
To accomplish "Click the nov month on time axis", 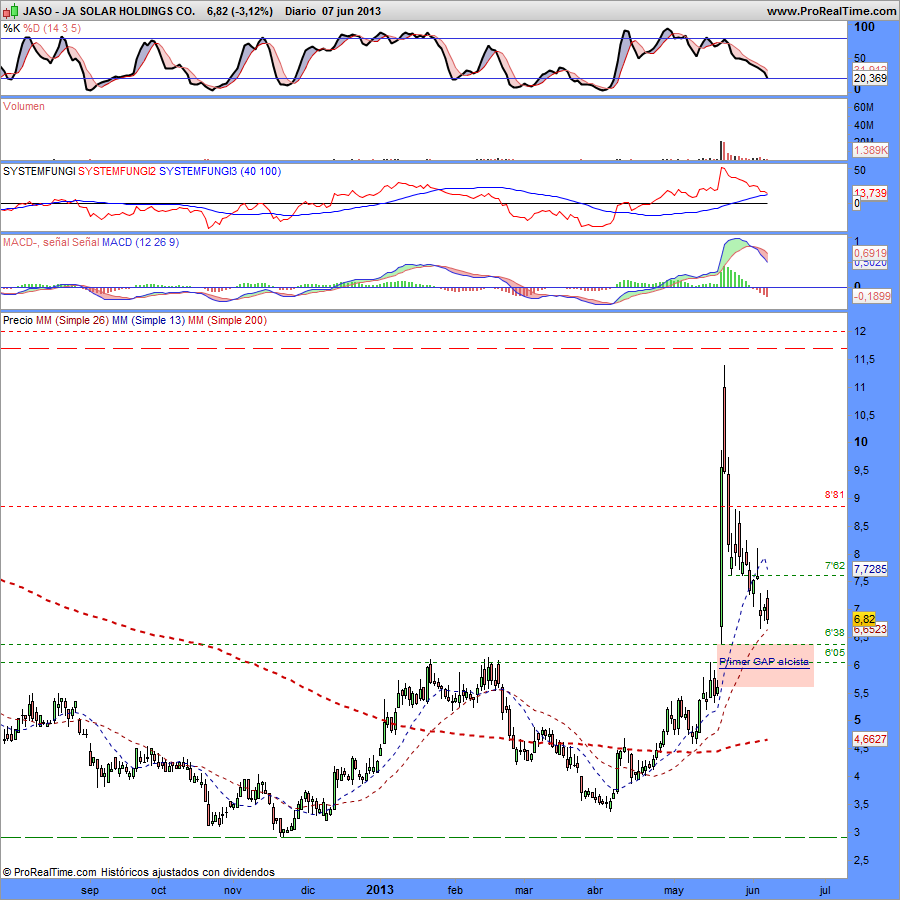I will 232,890.
